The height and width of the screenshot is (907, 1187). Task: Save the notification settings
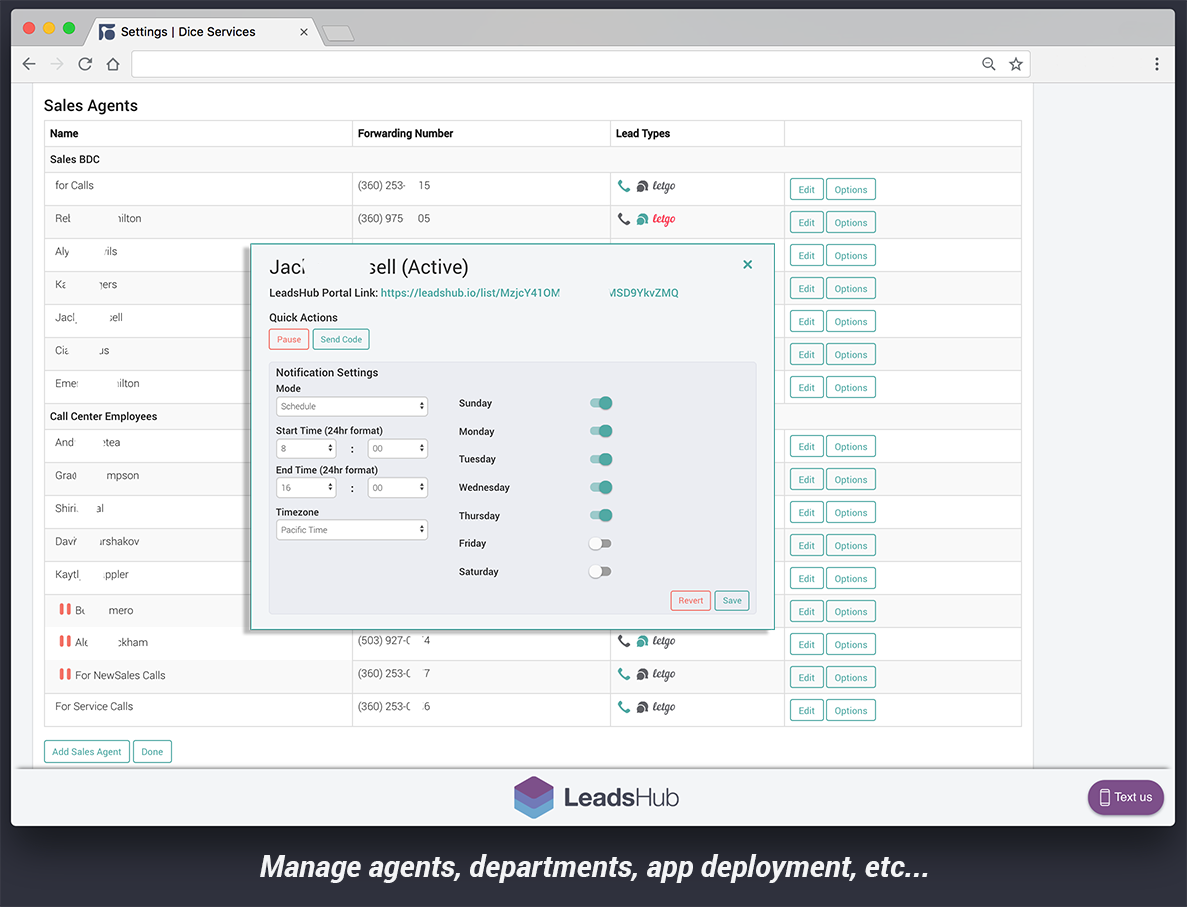pos(732,600)
